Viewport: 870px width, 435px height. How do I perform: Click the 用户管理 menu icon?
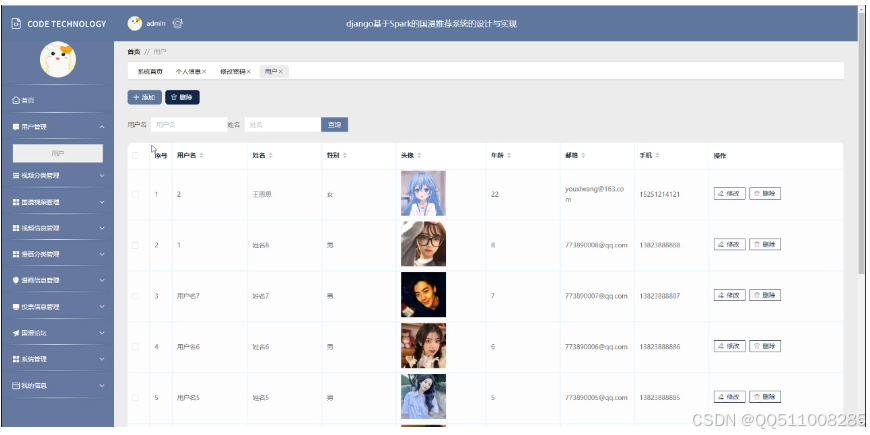pos(16,127)
